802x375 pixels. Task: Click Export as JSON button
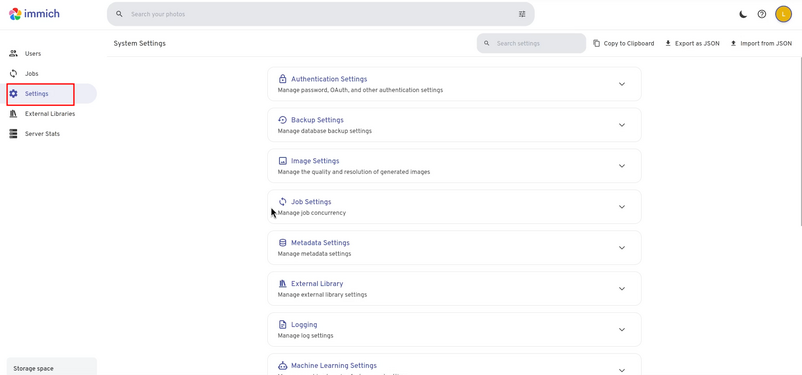coord(692,43)
